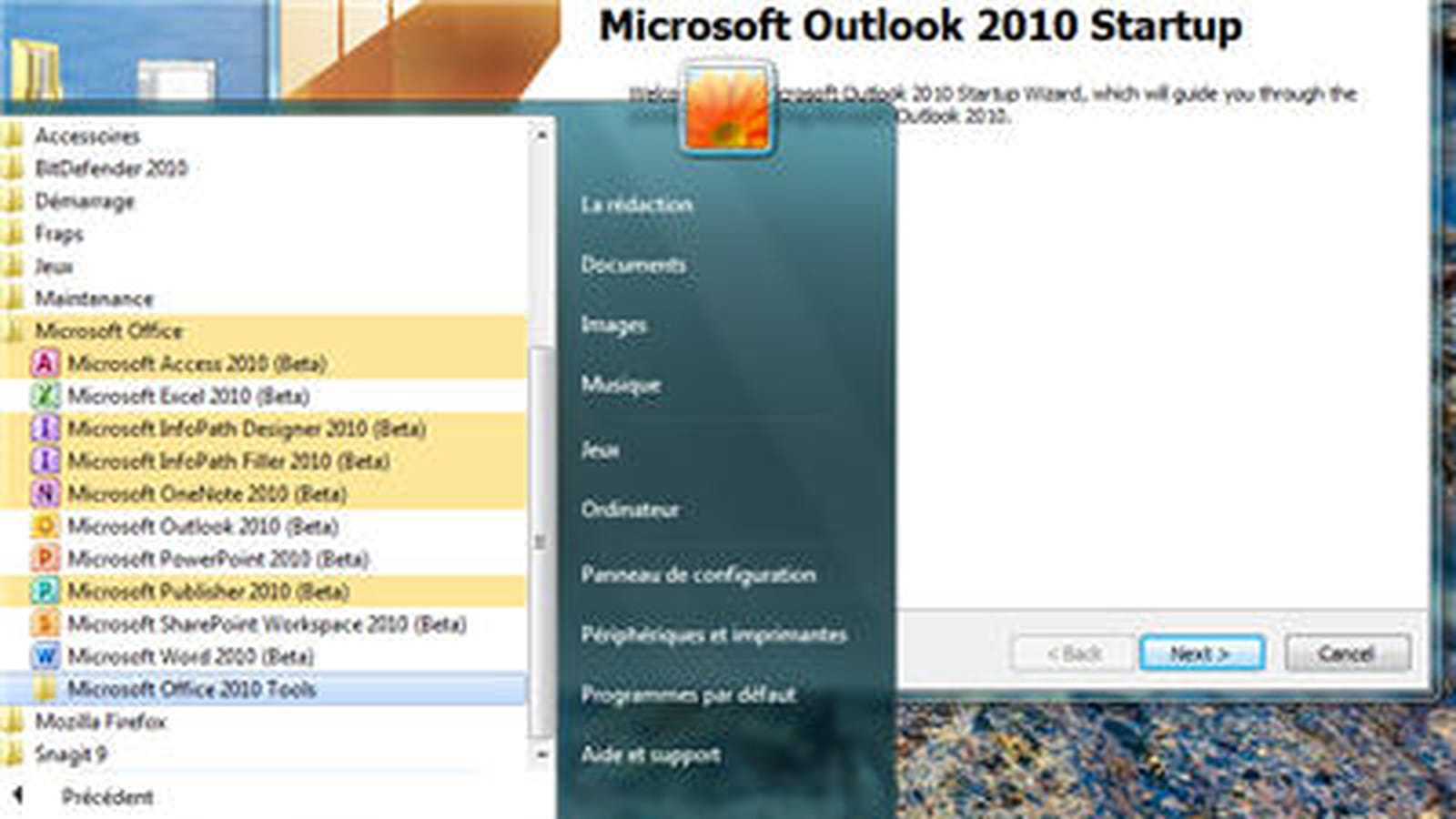Image resolution: width=1456 pixels, height=819 pixels.
Task: Open Documents from Start menu
Action: (x=633, y=265)
